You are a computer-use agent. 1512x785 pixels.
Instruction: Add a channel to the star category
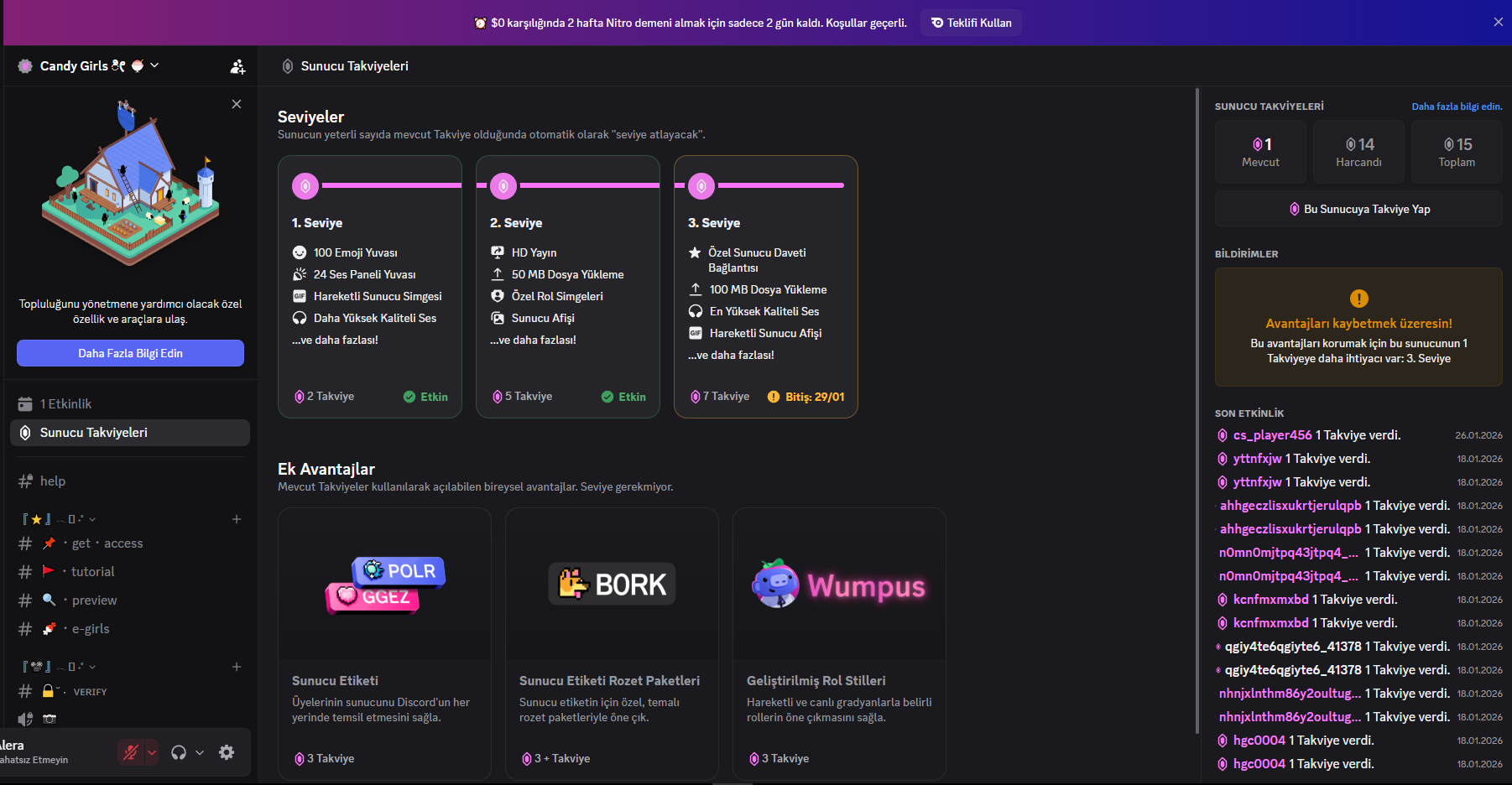click(237, 519)
